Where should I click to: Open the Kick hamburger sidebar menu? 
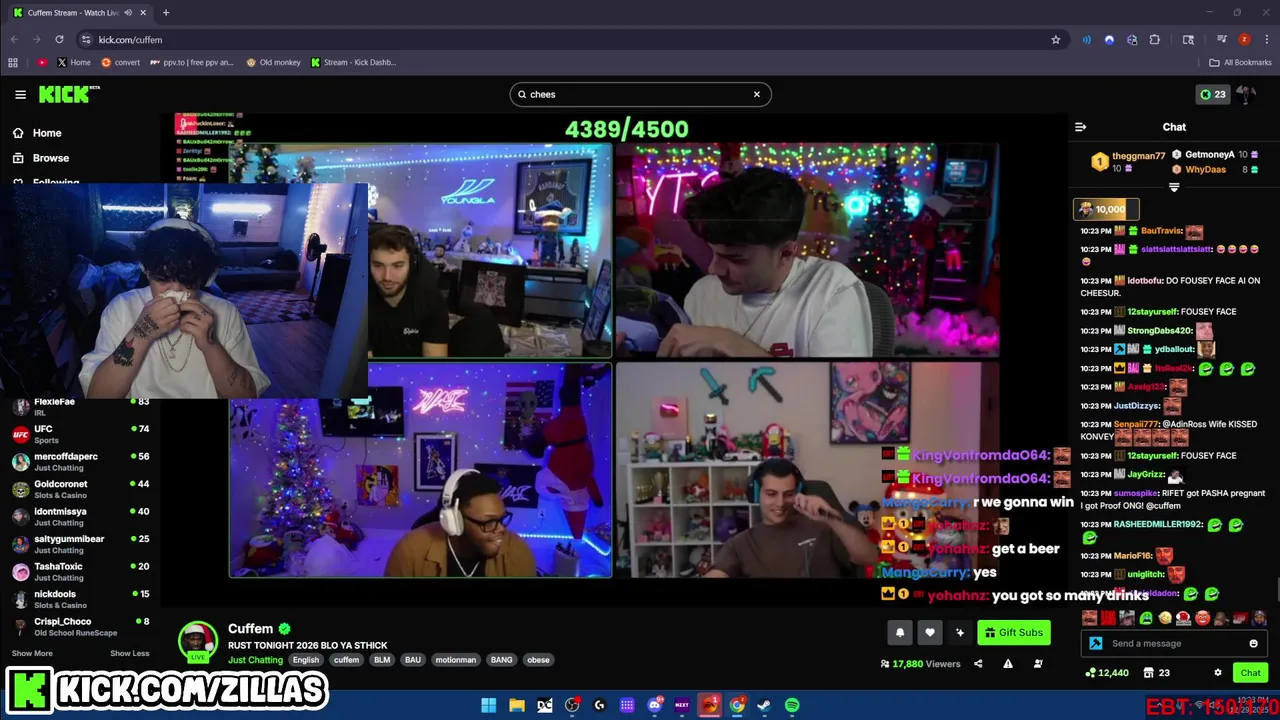20,94
